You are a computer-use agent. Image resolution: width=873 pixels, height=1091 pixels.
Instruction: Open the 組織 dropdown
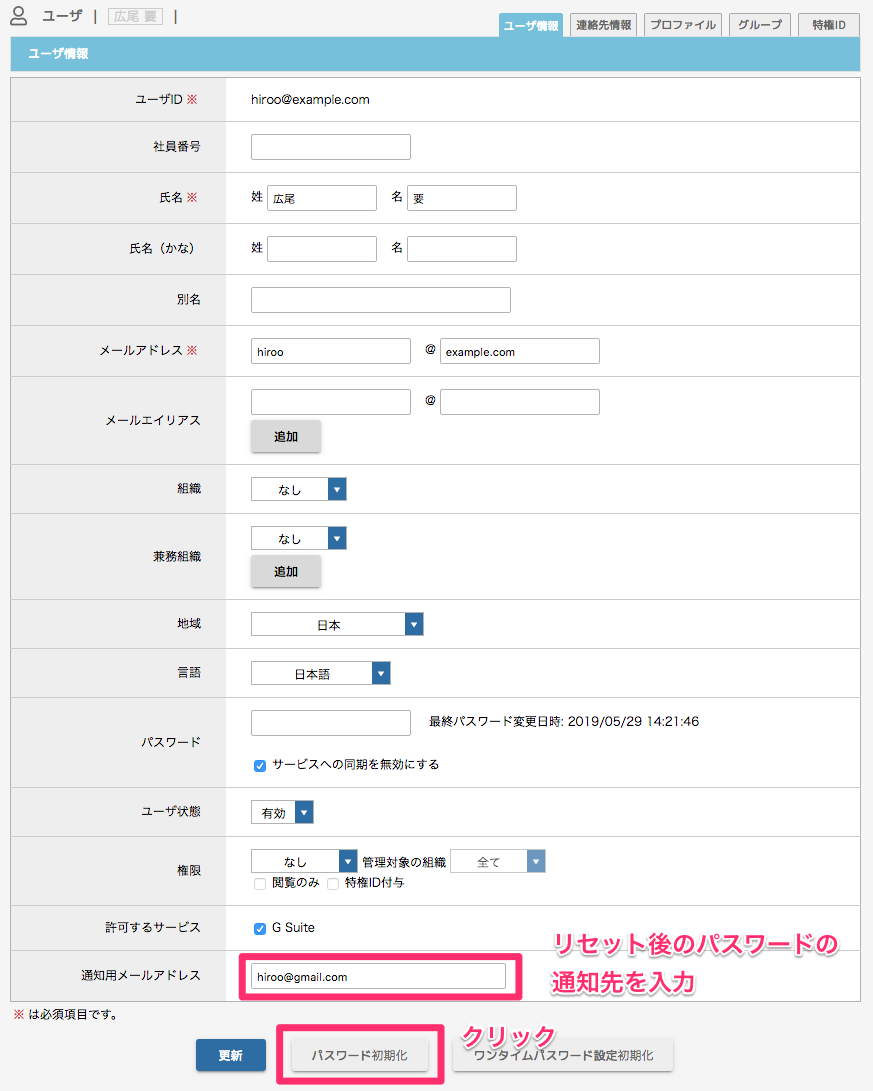point(298,489)
